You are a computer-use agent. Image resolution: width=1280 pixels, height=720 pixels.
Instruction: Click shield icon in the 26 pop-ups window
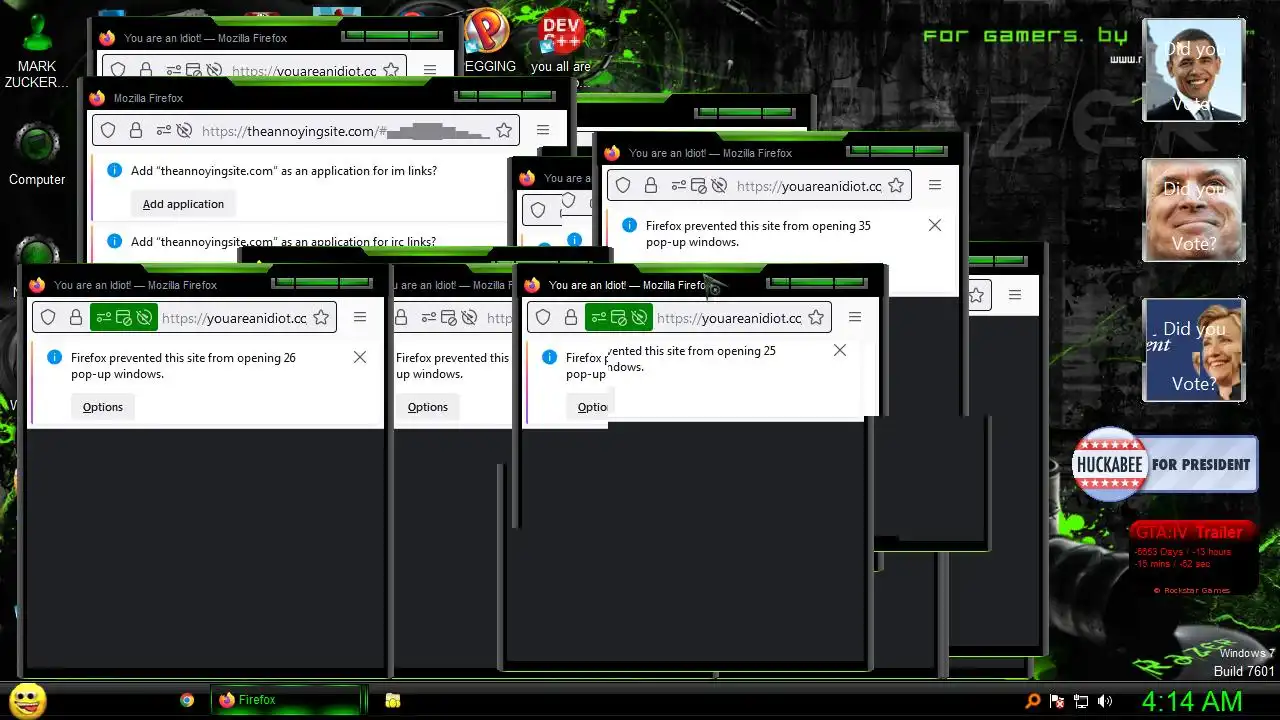click(48, 318)
